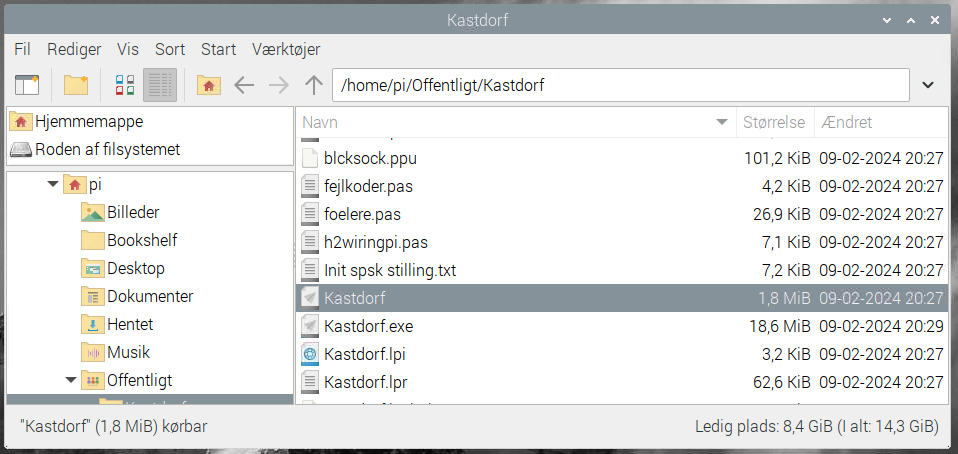
Task: Create a new folder via toolbar icon
Action: [76, 85]
